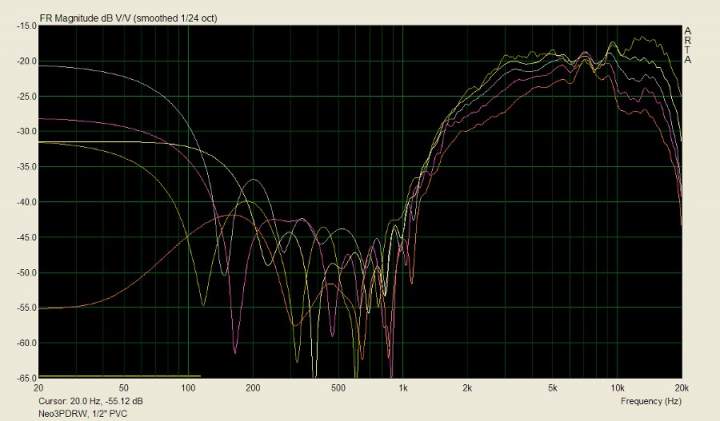Image resolution: width=720 pixels, height=421 pixels.
Task: Click the -30.0 dB axis label
Action: [x=27, y=131]
